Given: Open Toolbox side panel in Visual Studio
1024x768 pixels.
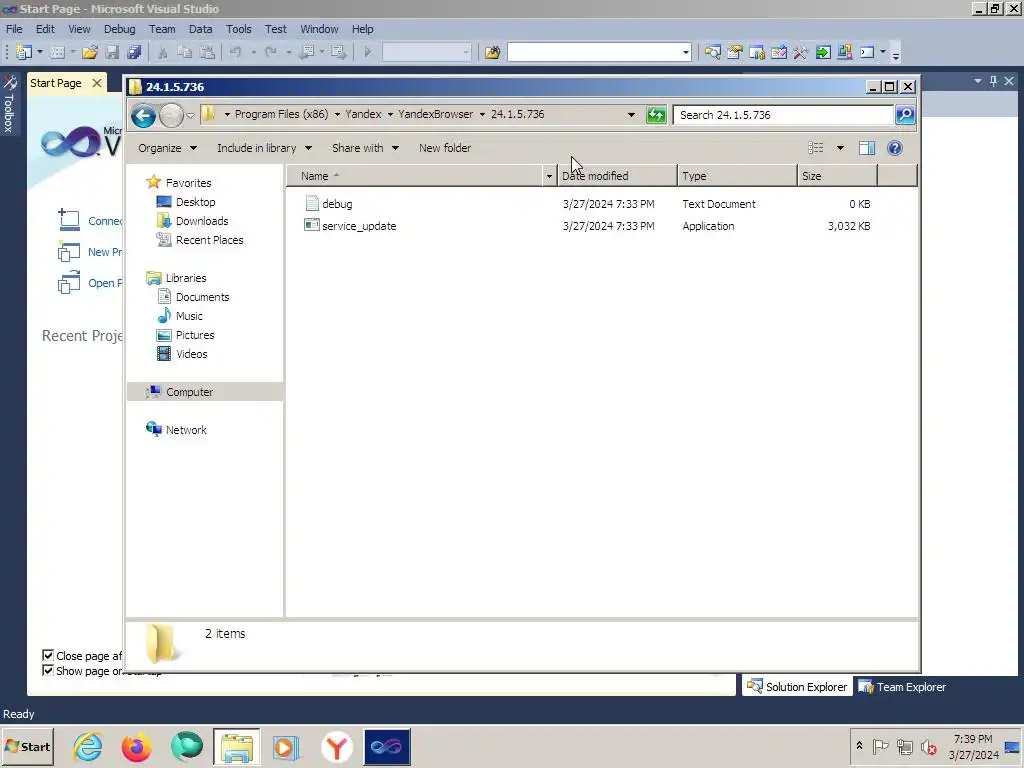Looking at the screenshot, I should 9,103.
